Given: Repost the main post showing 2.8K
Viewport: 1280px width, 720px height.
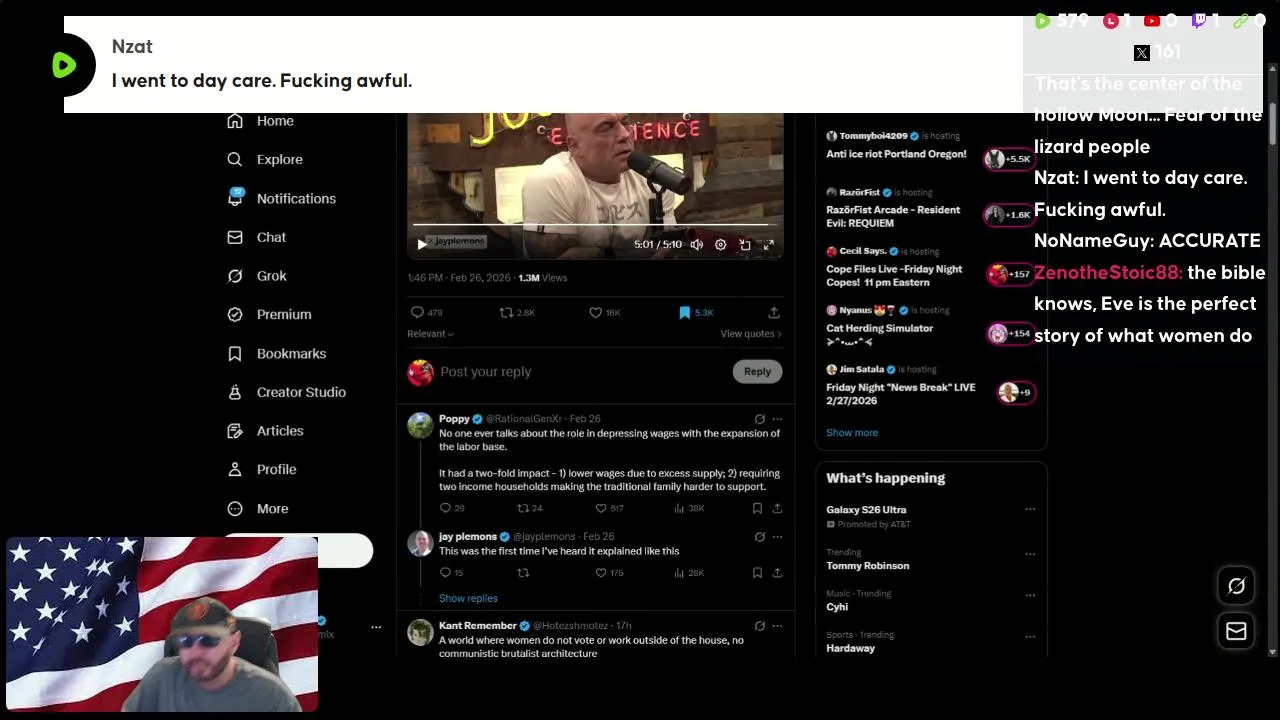Looking at the screenshot, I should point(517,312).
